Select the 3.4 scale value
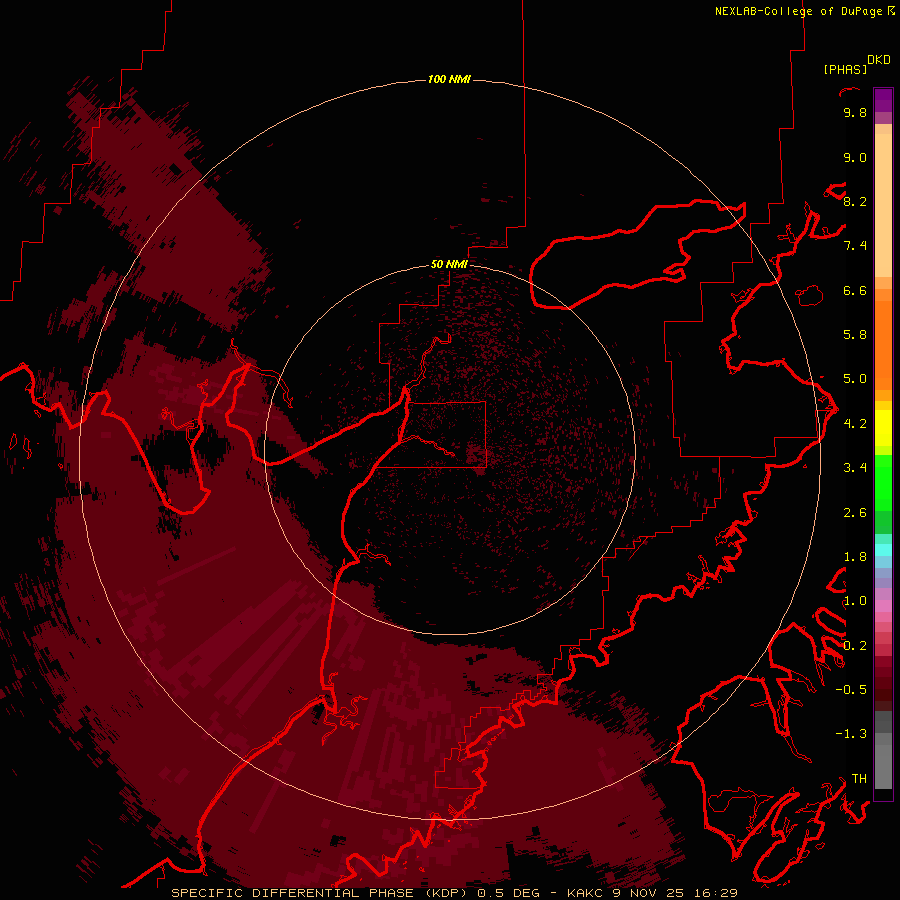 855,468
